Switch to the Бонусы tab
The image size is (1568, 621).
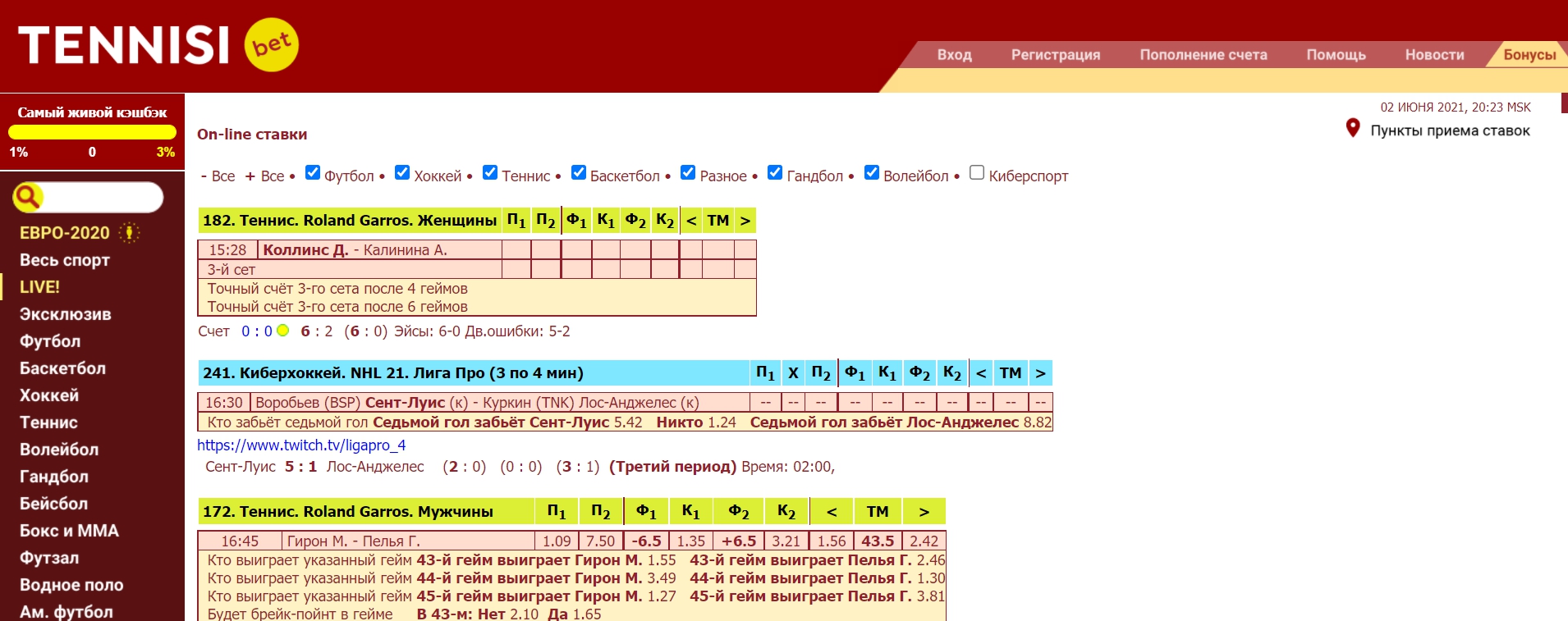pyautogui.click(x=1529, y=55)
